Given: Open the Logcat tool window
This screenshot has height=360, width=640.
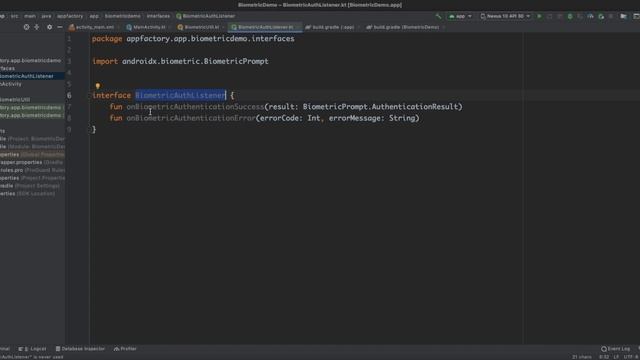Looking at the screenshot, I should click(x=32, y=349).
